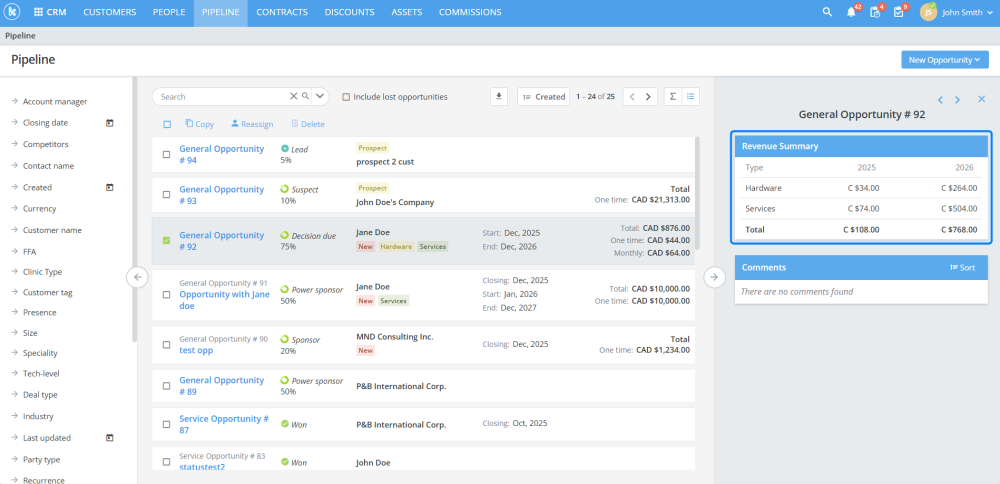Viewport: 1000px width, 484px height.
Task: Check General Opportunity # 93 checkbox
Action: [x=166, y=194]
